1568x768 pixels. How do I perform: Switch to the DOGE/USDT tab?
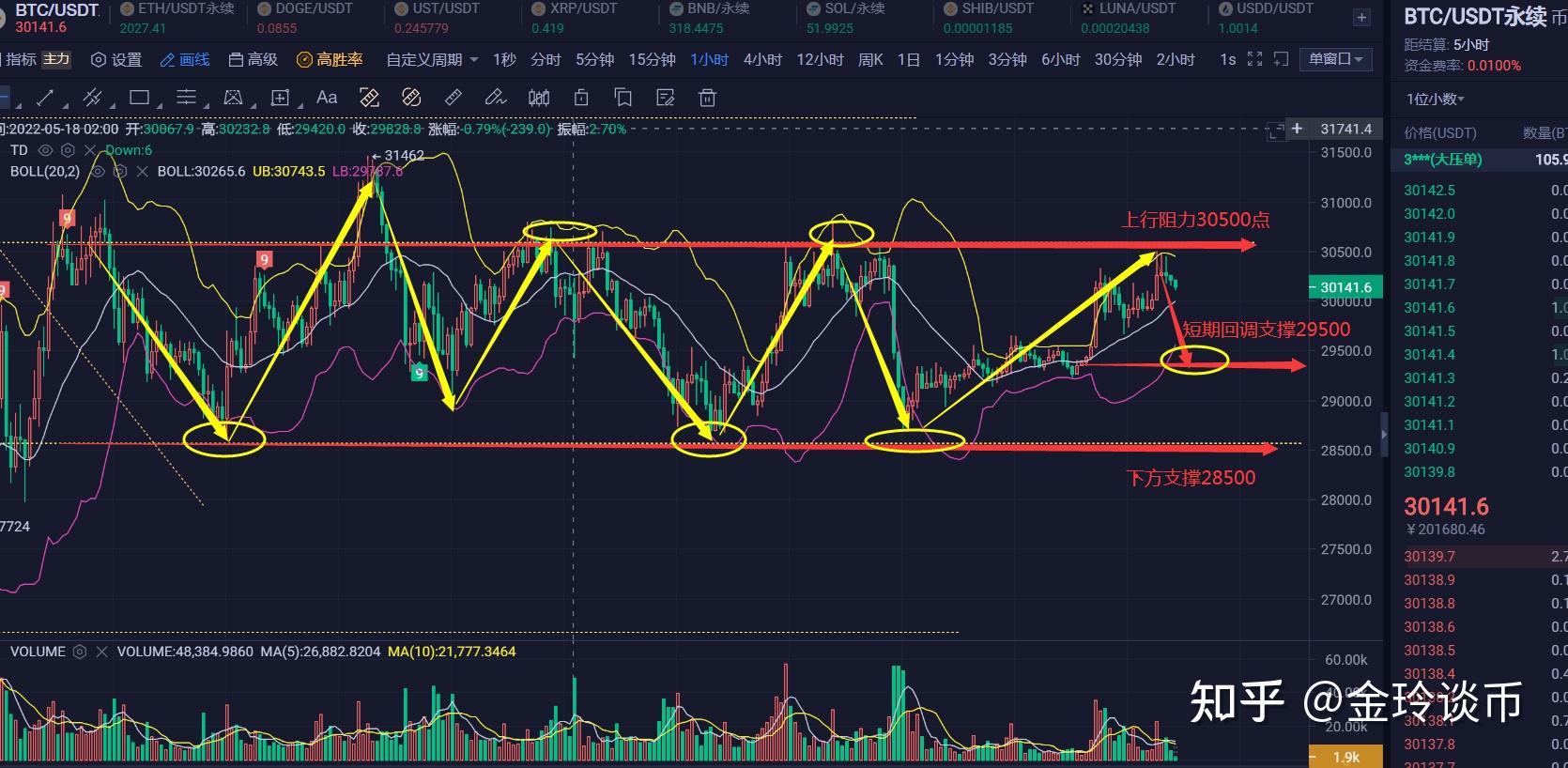[305, 18]
